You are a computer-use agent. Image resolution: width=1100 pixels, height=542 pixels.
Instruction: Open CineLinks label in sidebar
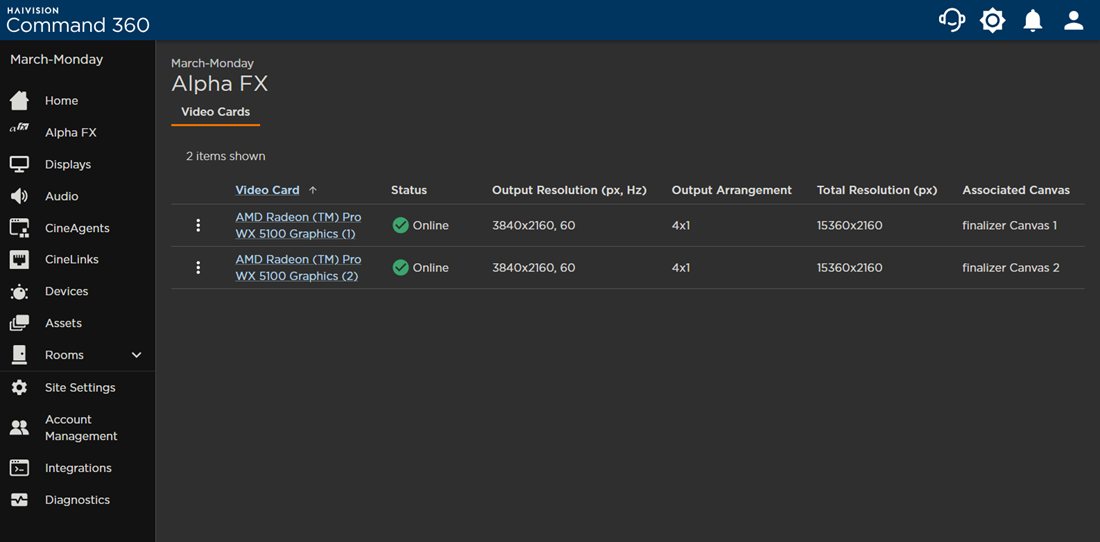[x=72, y=259]
